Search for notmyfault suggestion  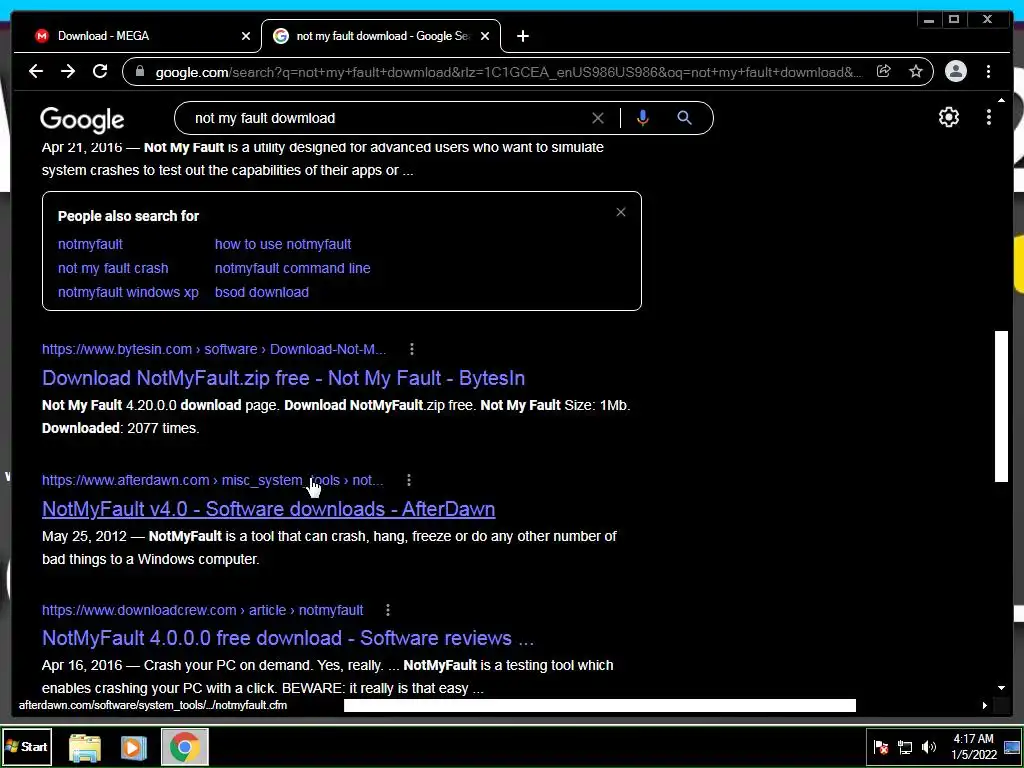(90, 244)
